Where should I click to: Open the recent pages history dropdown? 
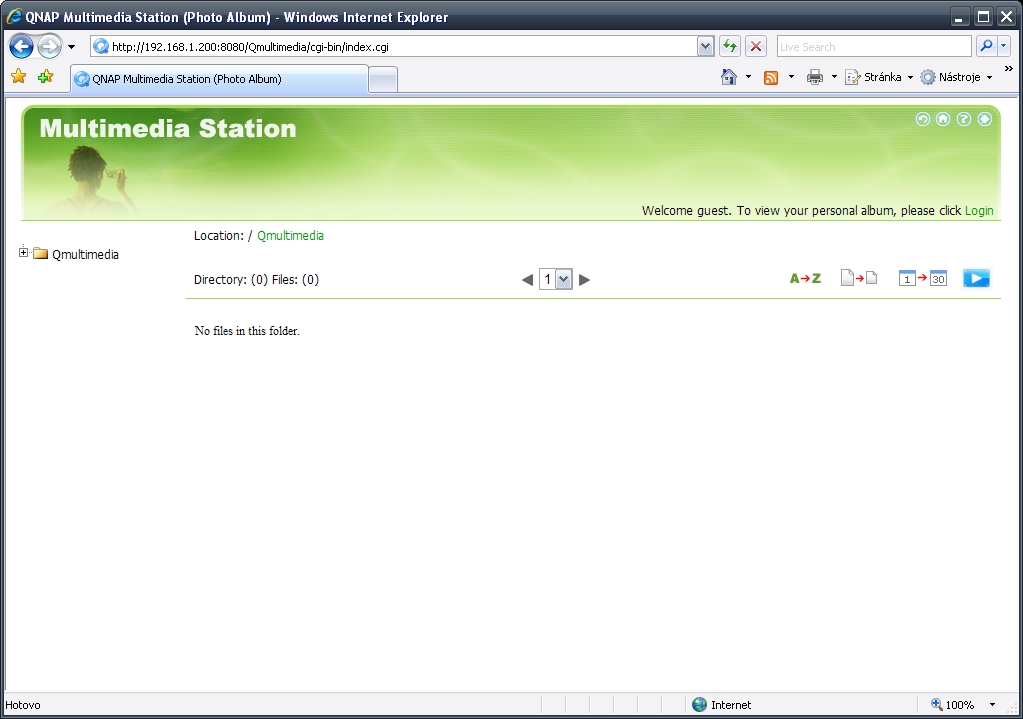(x=71, y=47)
